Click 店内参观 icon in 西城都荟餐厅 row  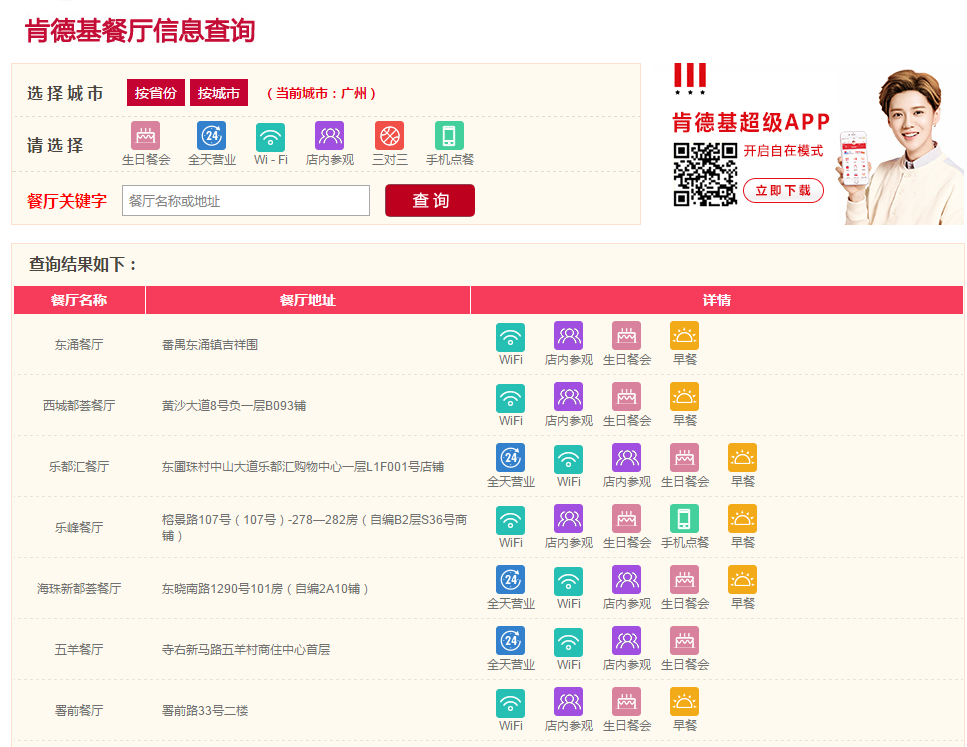pos(569,397)
